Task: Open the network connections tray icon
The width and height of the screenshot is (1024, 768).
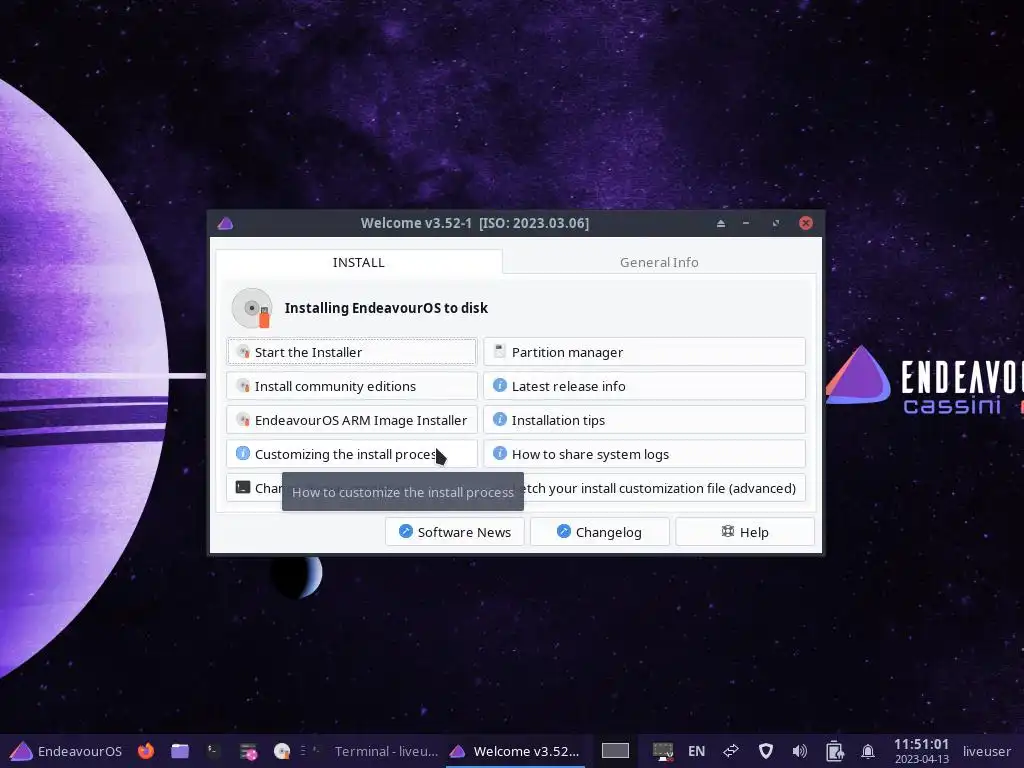Action: 731,751
